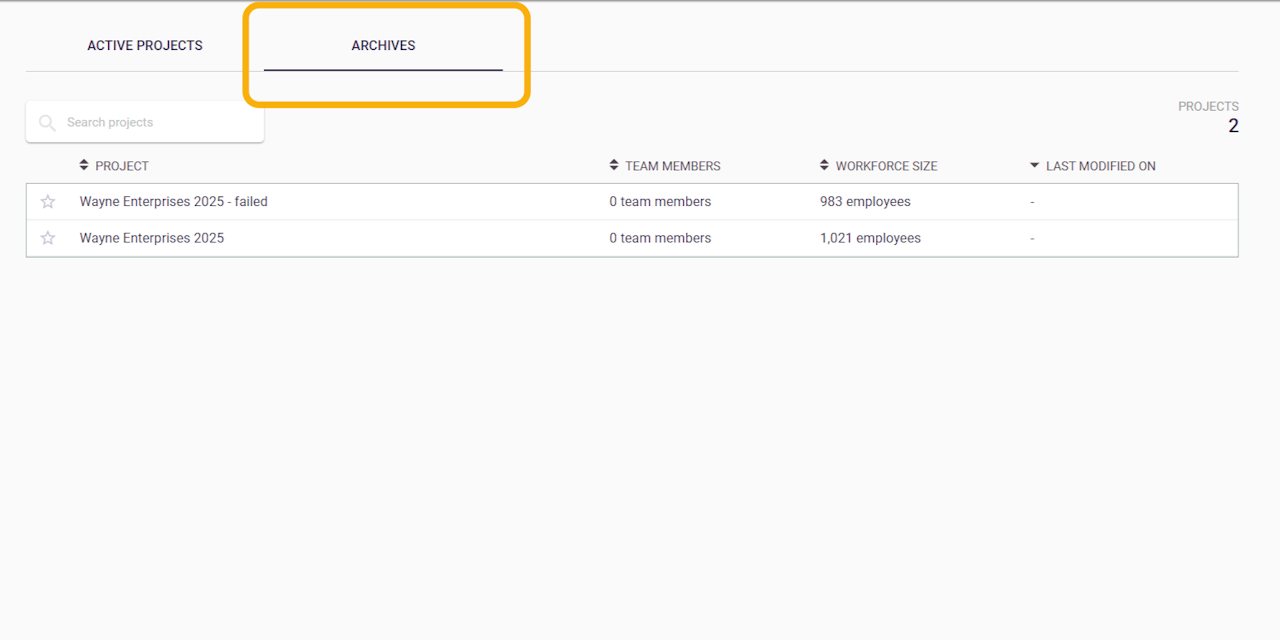Favorite Wayne Enterprises 2025 - failed with star

(48, 202)
